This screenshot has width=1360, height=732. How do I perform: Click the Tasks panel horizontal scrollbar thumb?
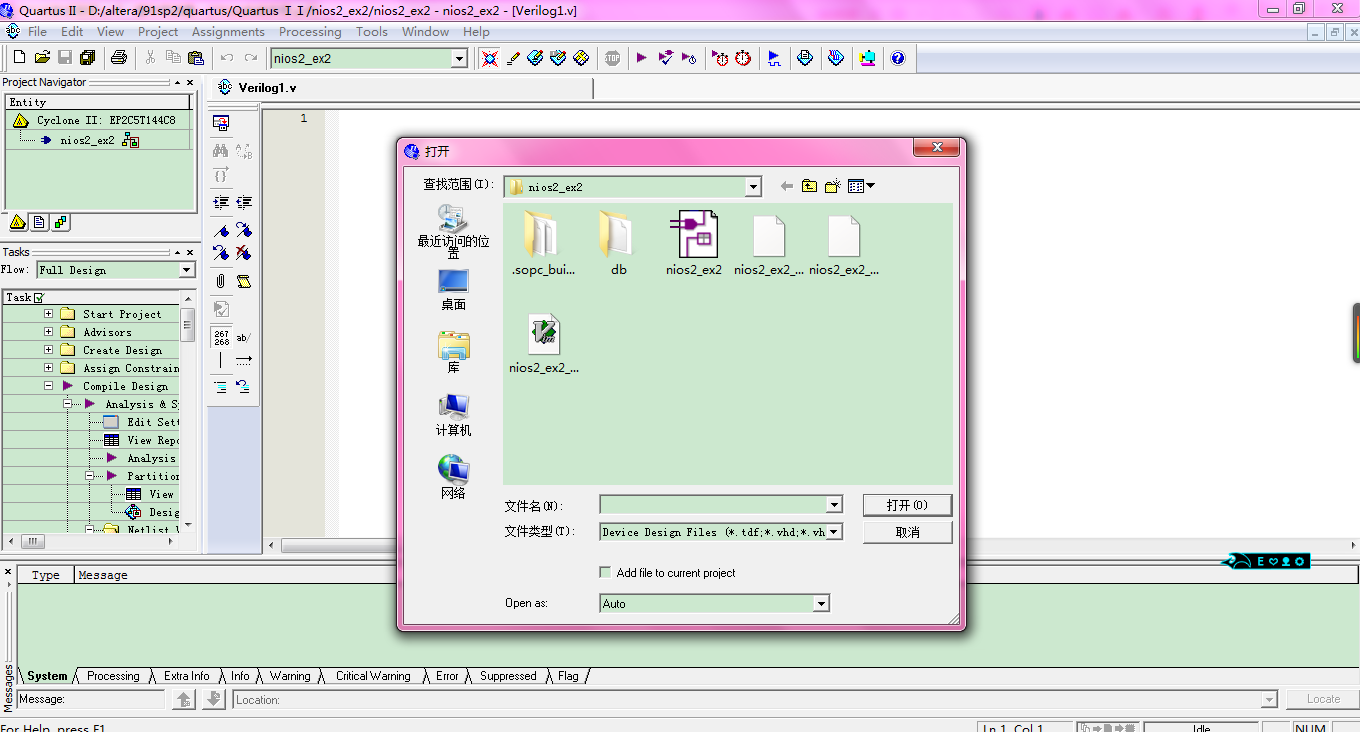tap(33, 541)
